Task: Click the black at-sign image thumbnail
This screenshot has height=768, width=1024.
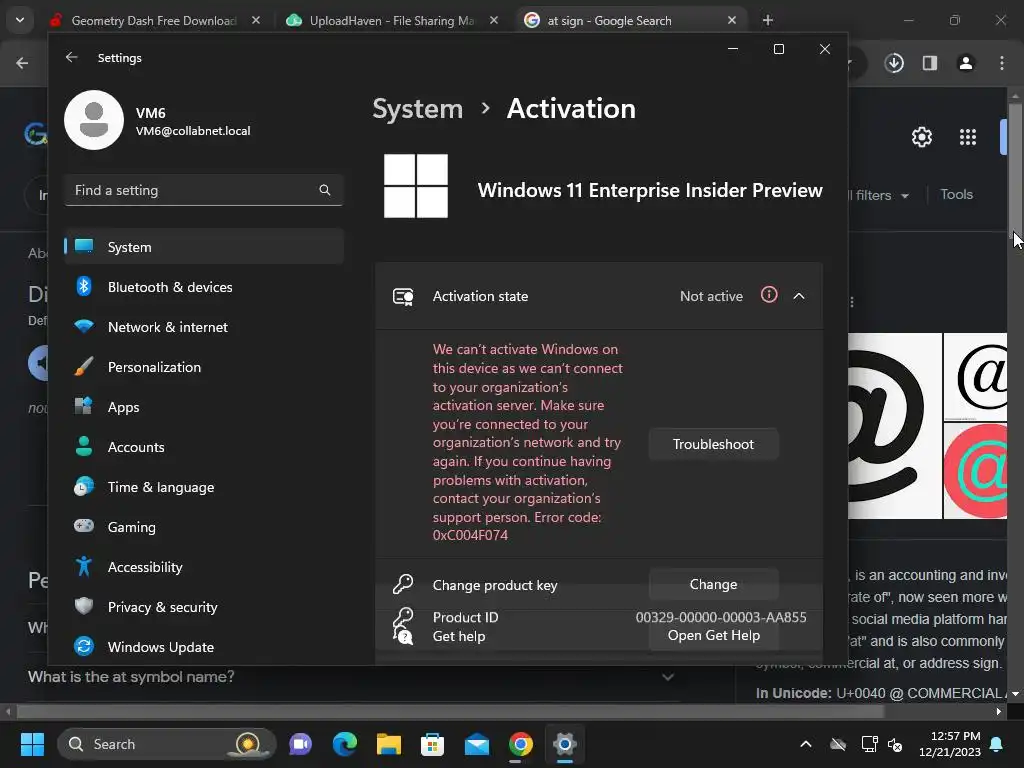Action: coord(895,426)
